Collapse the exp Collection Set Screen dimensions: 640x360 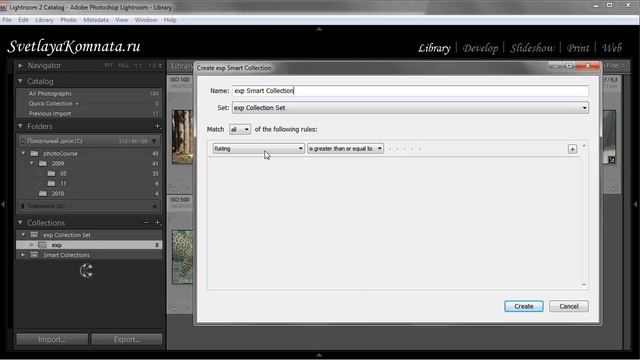(x=23, y=235)
